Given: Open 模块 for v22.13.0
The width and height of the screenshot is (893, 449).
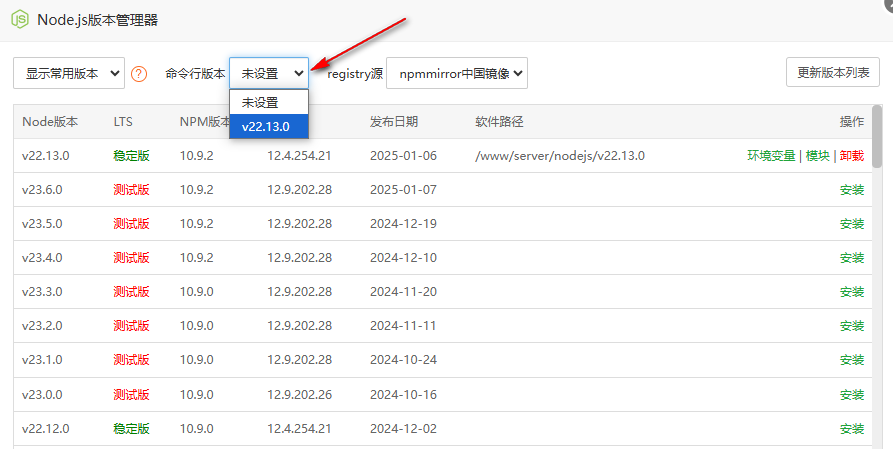Looking at the screenshot, I should pyautogui.click(x=817, y=155).
